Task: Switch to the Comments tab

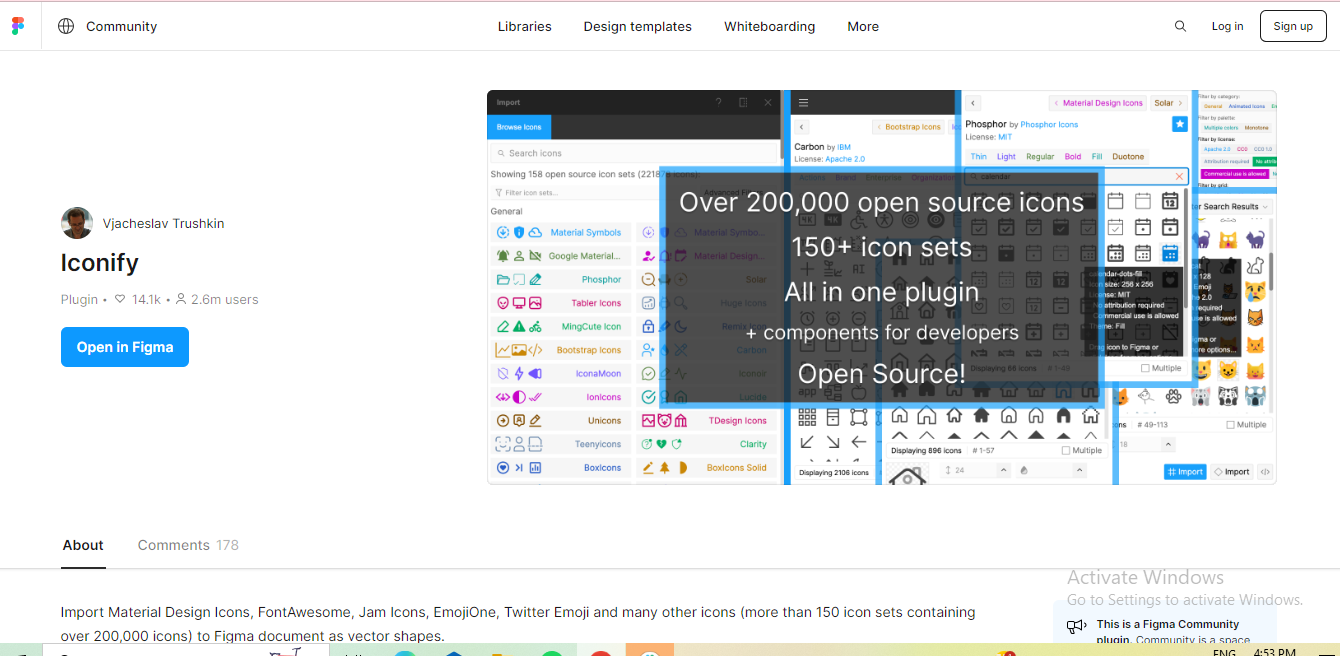Action: pyautogui.click(x=188, y=545)
